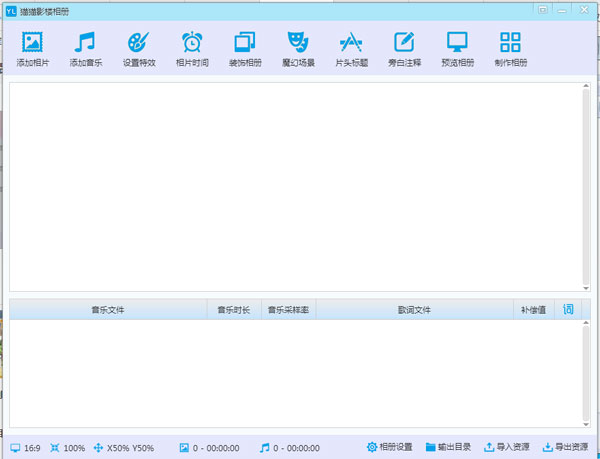Click 导出资源 to export resources
The height and width of the screenshot is (459, 600).
(x=565, y=447)
